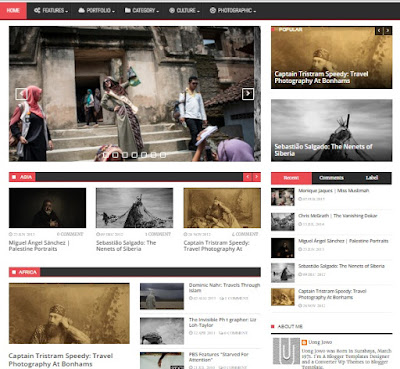
Task: Show previous slide in main slider
Action: (21, 94)
